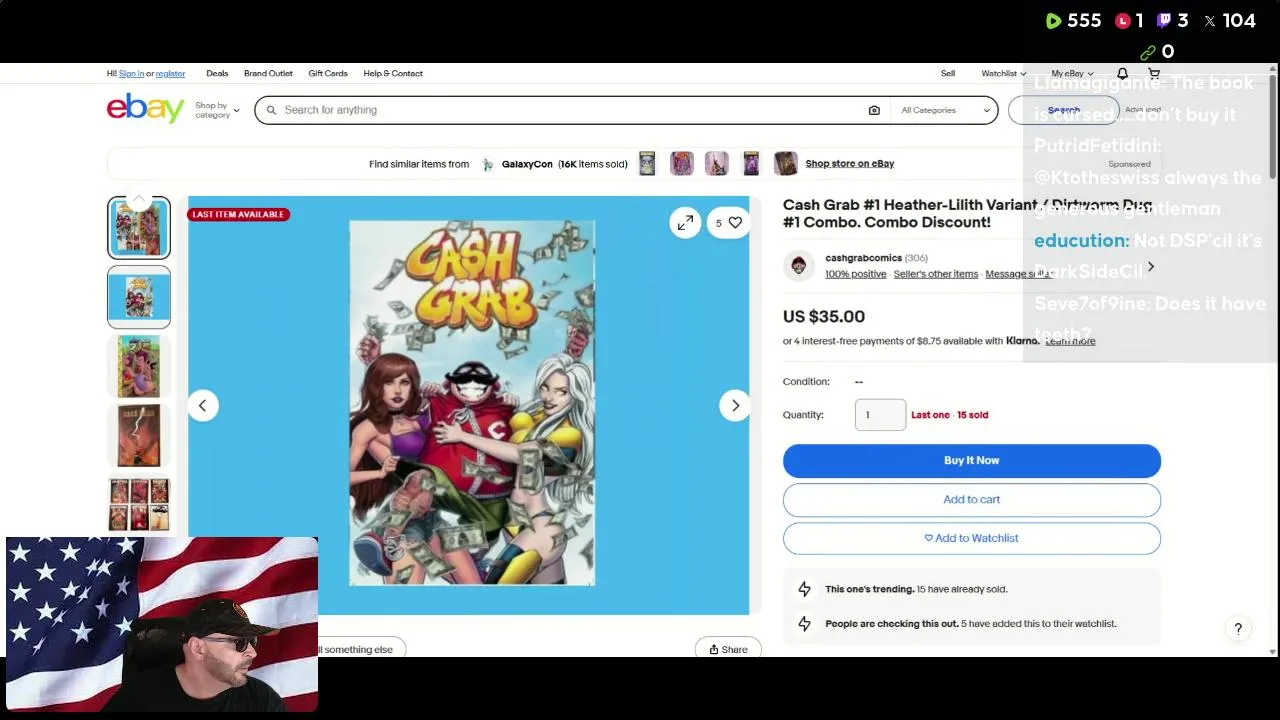Expand the product image to fullscreen
This screenshot has height=720, width=1280.
685,223
